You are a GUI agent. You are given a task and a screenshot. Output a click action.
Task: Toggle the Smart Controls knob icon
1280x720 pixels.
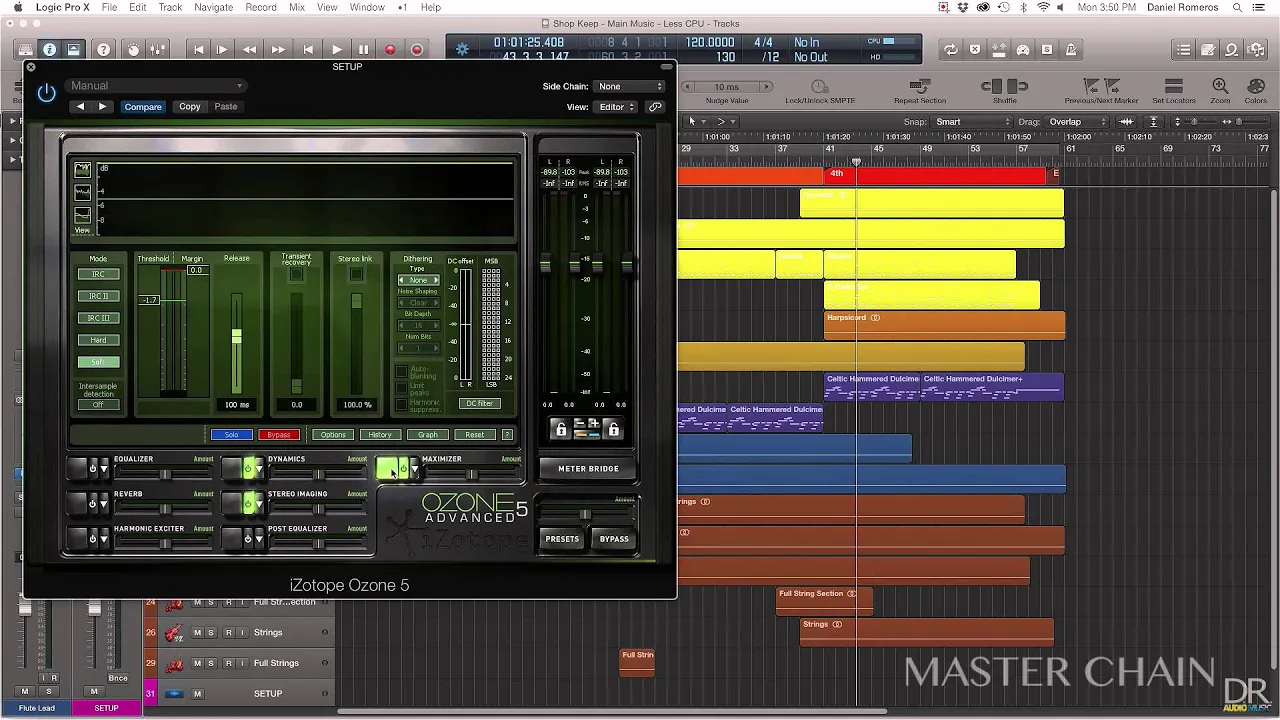coord(133,49)
